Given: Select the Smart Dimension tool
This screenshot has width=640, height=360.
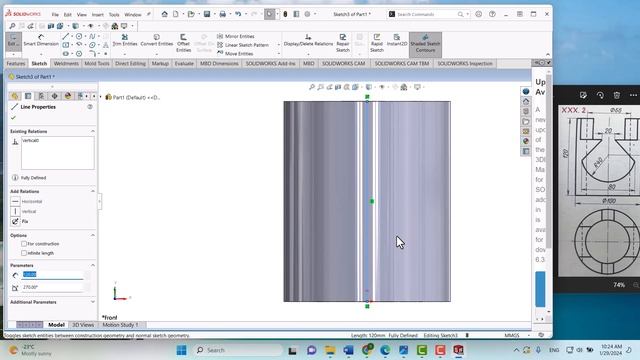Looking at the screenshot, I should [41, 40].
